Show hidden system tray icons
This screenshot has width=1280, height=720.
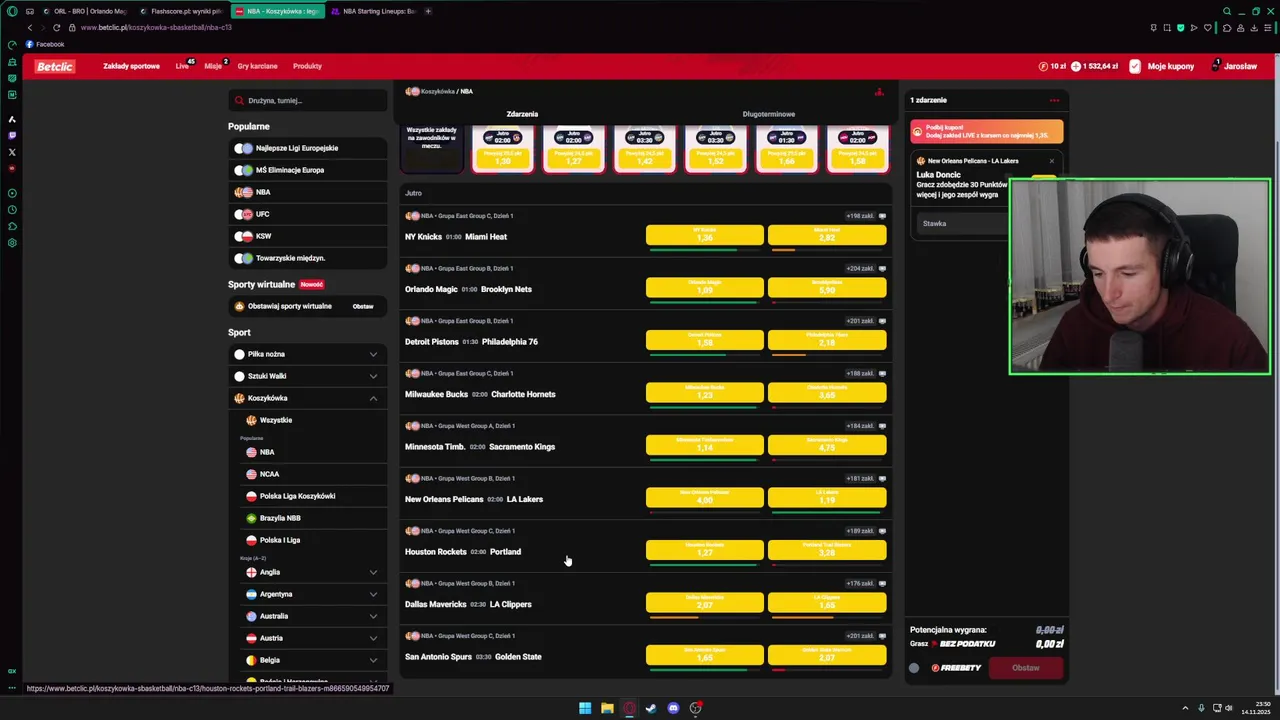point(1185,708)
